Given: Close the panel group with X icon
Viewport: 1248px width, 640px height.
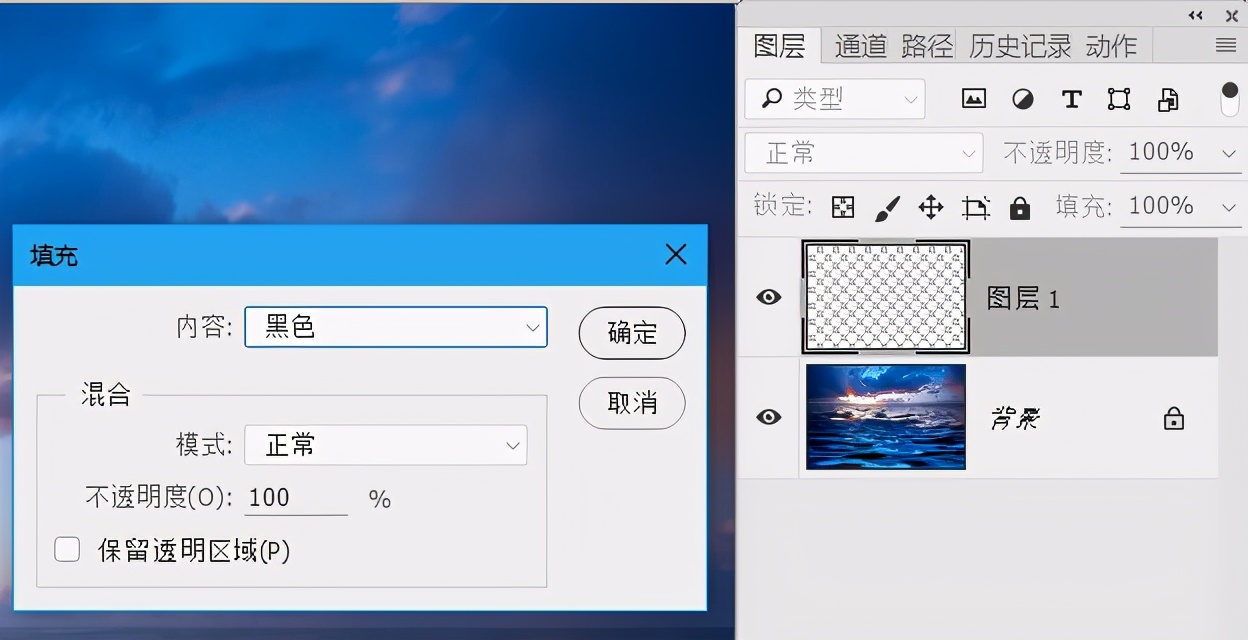Looking at the screenshot, I should pos(1232,15).
